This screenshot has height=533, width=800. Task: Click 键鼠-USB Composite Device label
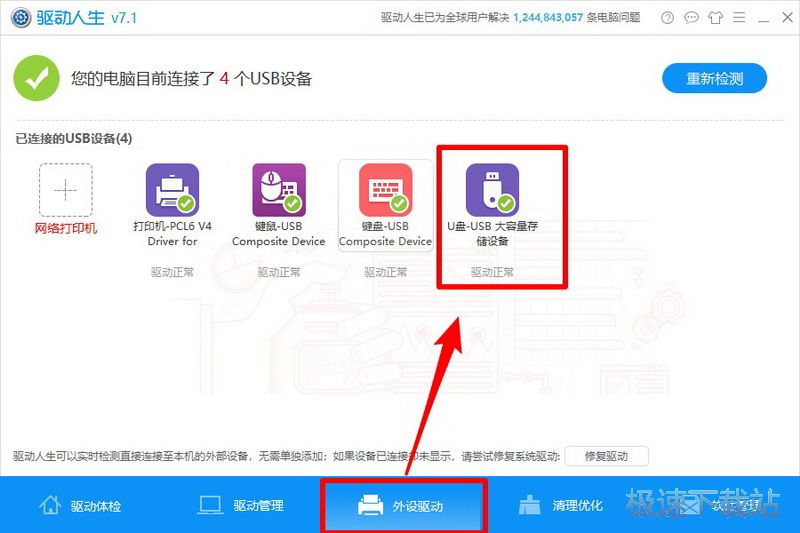coord(279,234)
